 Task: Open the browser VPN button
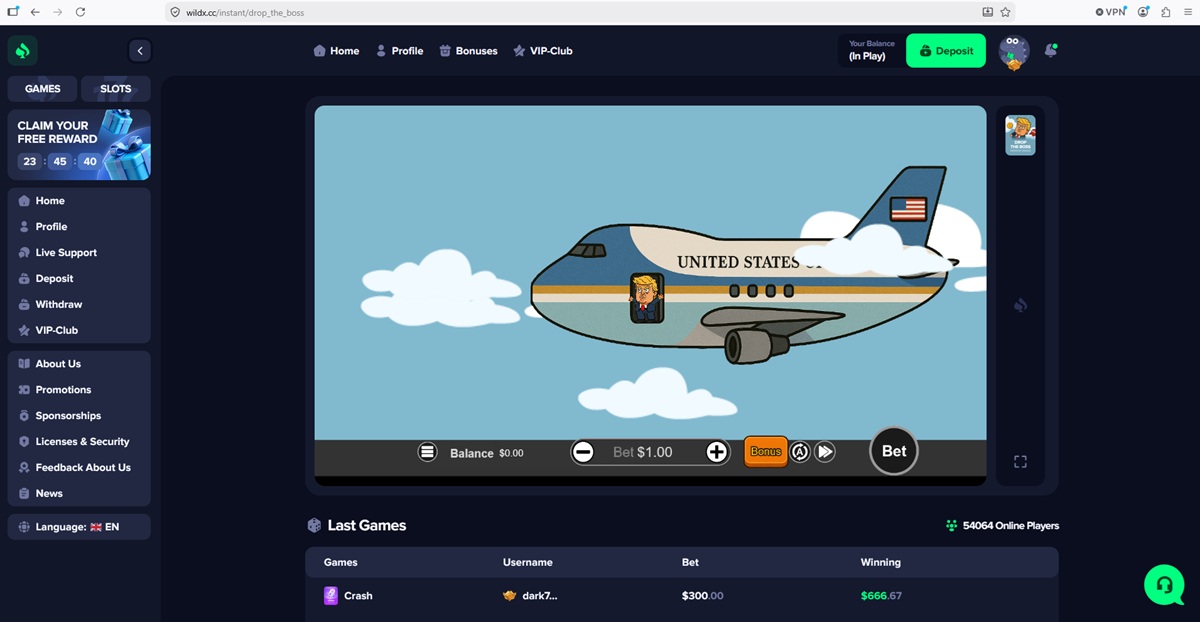pos(1110,12)
